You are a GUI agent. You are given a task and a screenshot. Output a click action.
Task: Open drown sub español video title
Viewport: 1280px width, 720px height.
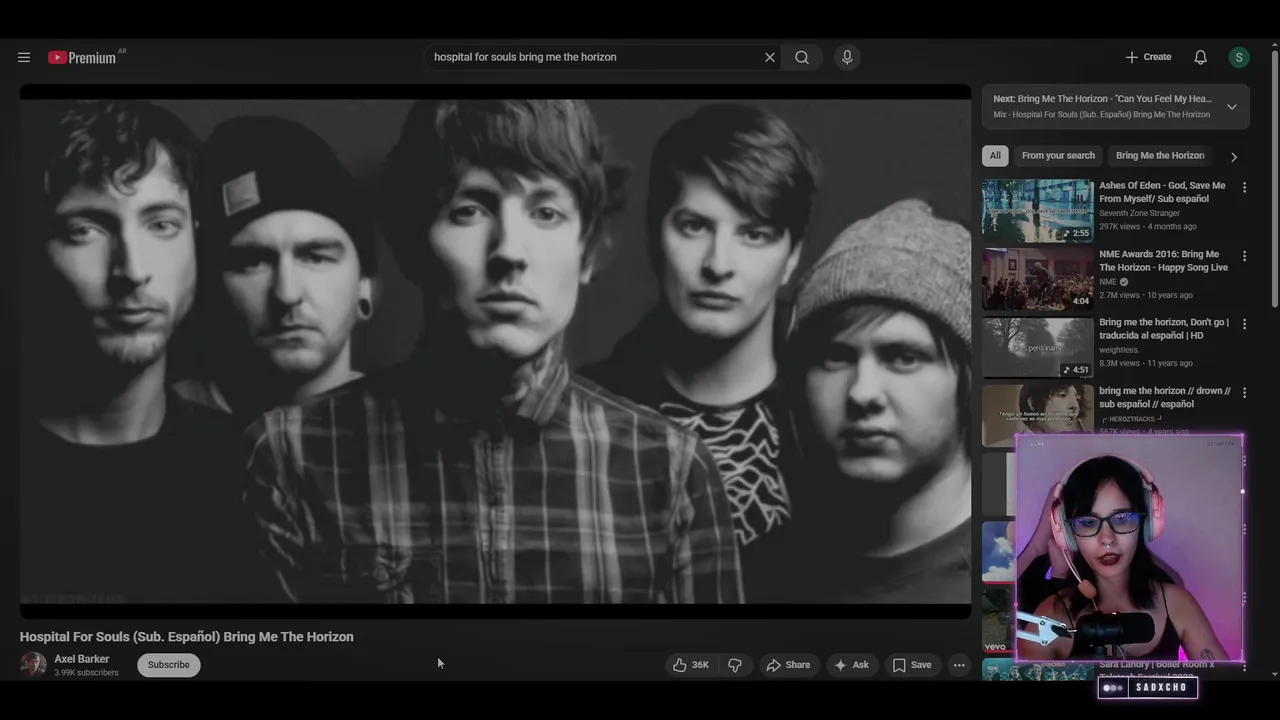point(1165,397)
